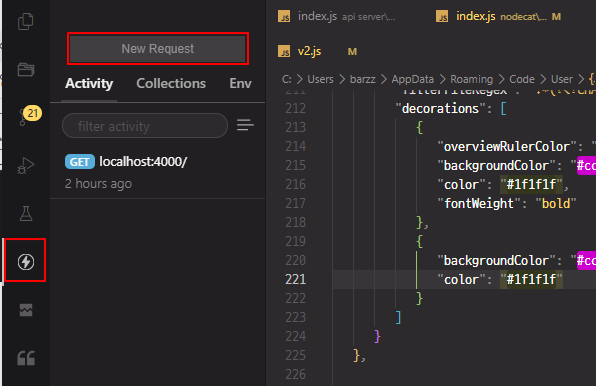The width and height of the screenshot is (596, 386).
Task: Click the New Request button
Action: point(158,49)
